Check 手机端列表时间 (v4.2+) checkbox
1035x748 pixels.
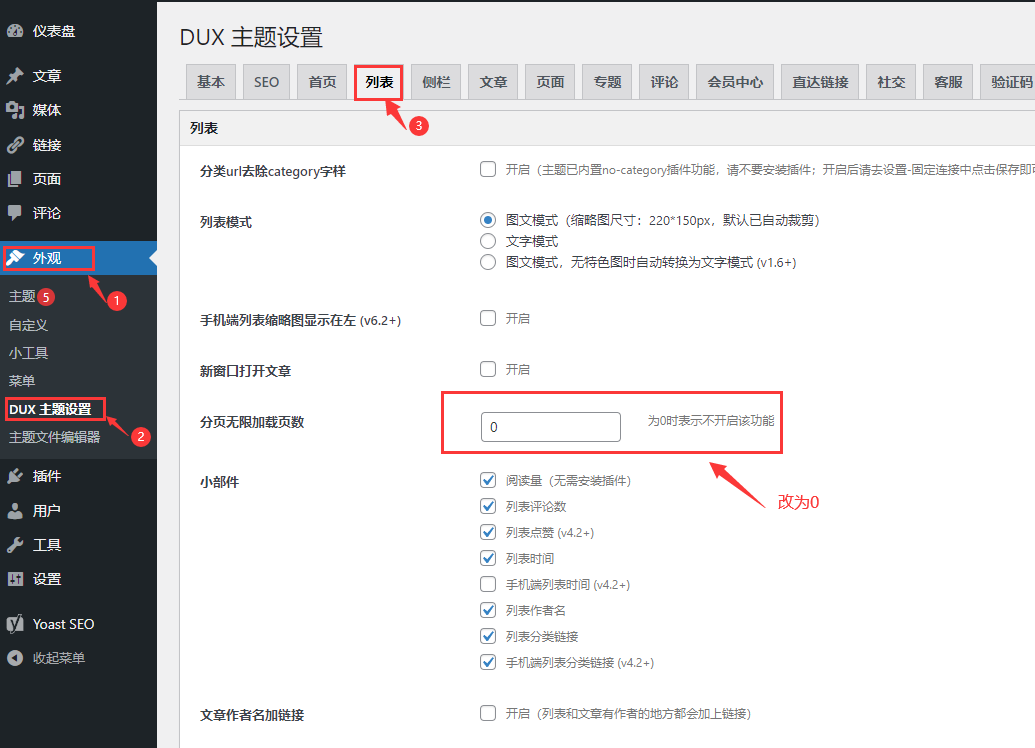488,584
